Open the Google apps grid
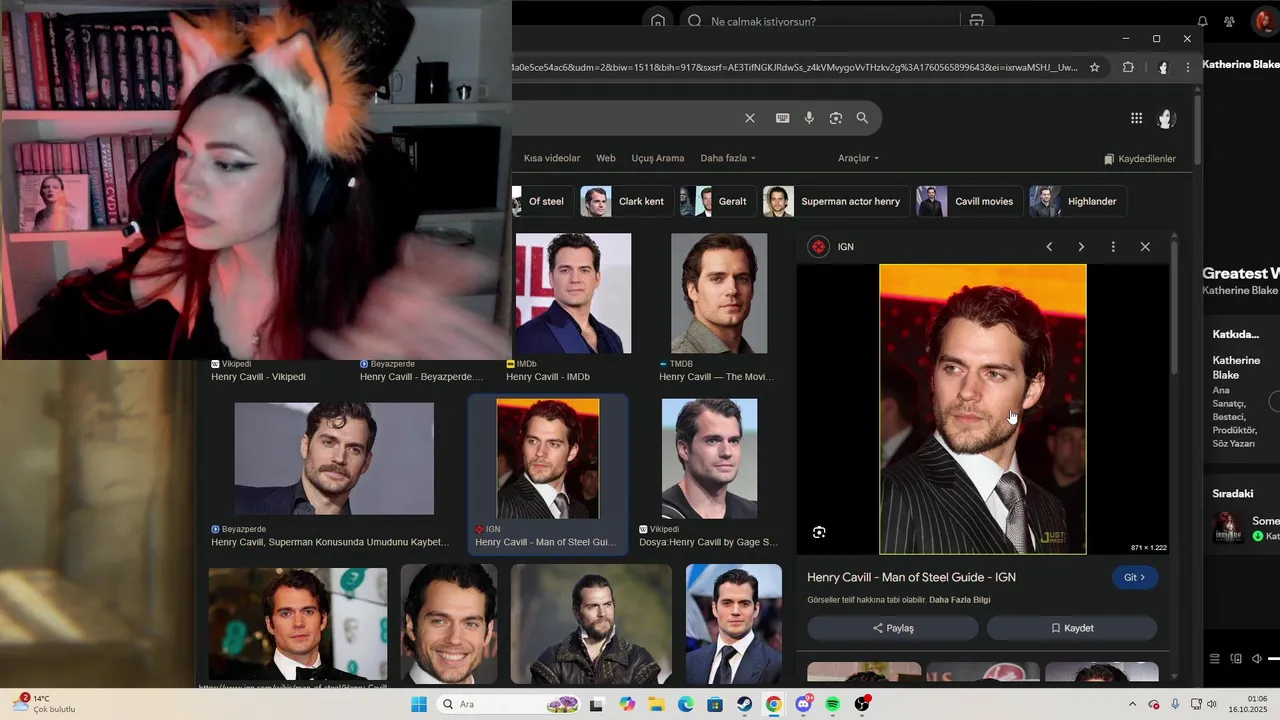The image size is (1280, 720). [x=1136, y=118]
